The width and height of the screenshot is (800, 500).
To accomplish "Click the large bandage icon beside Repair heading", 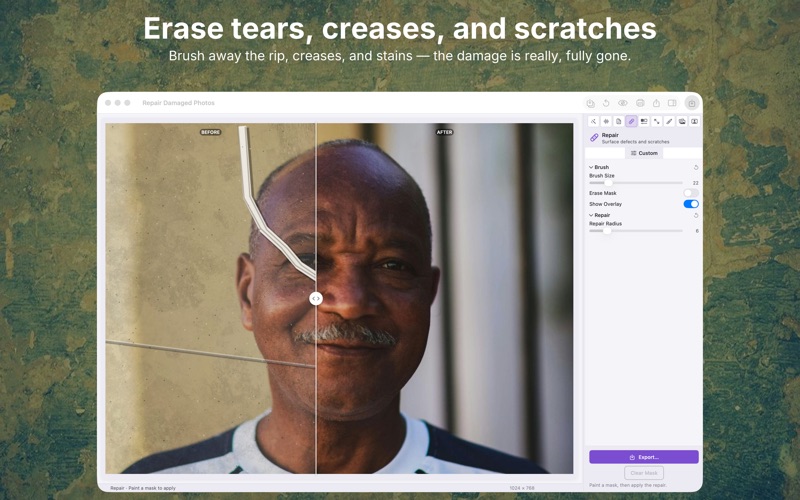I will 594,138.
